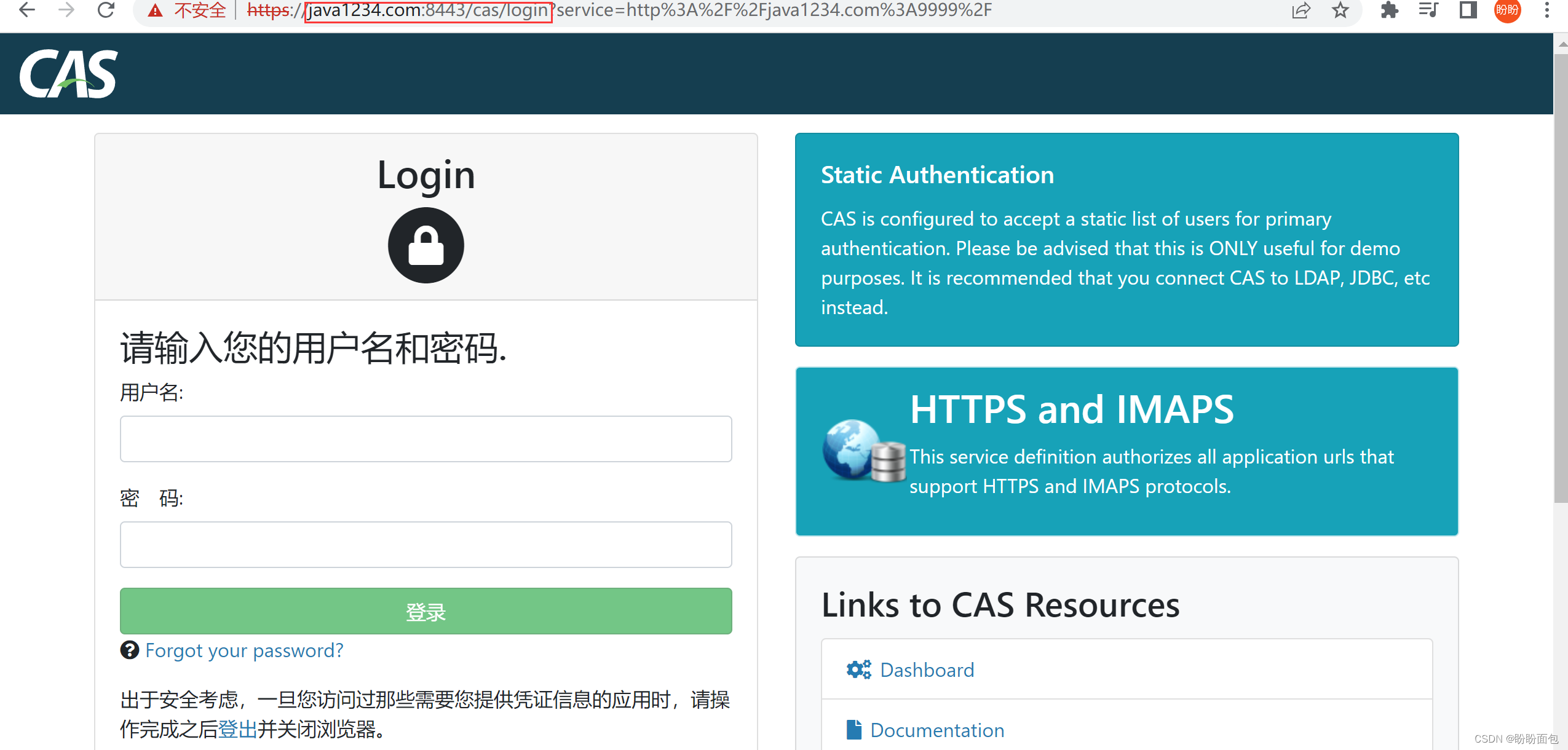Click the question mark help icon
Screen dimensions: 1568x750
[x=129, y=650]
